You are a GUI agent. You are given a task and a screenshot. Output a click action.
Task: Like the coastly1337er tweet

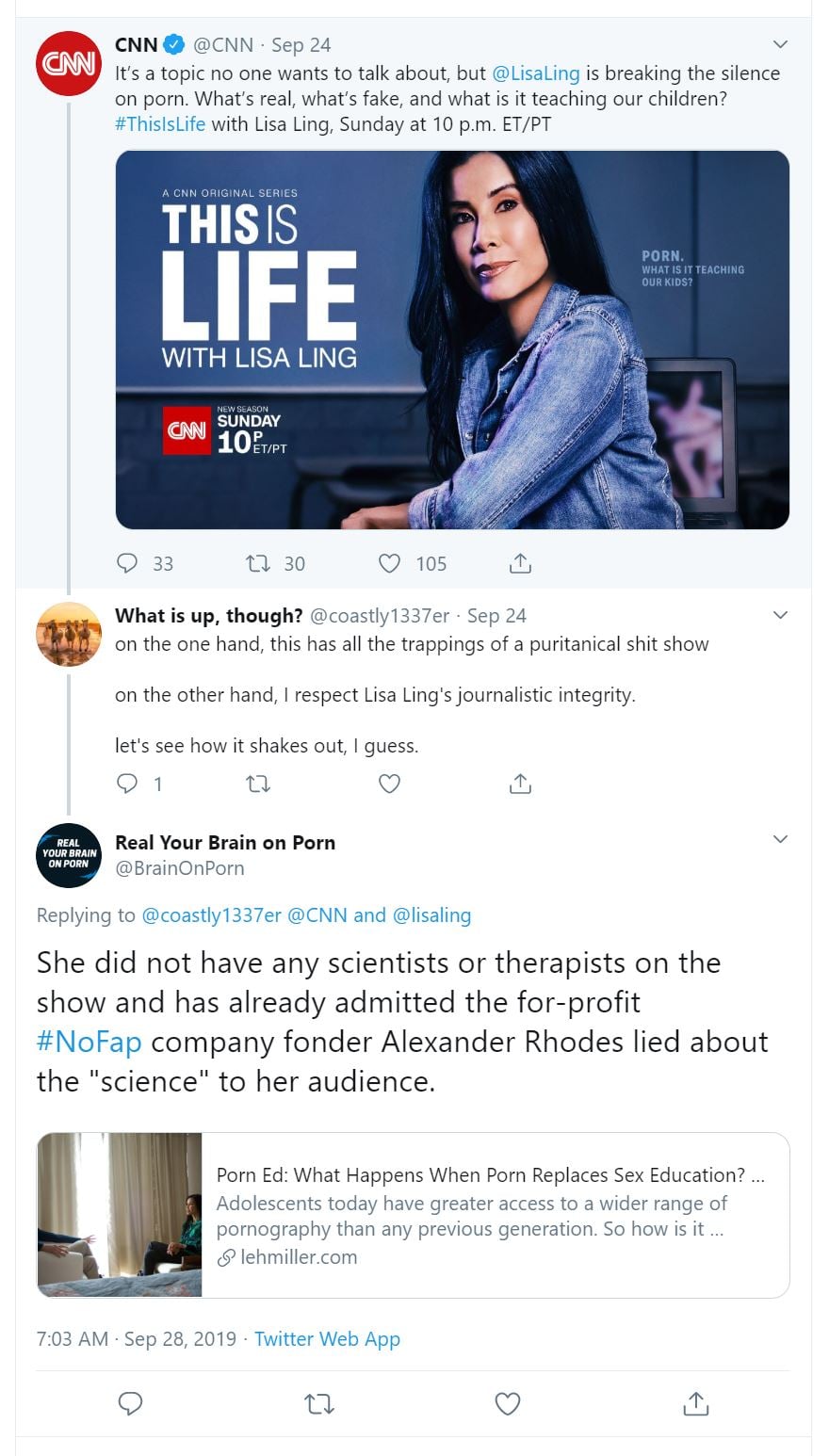(389, 784)
